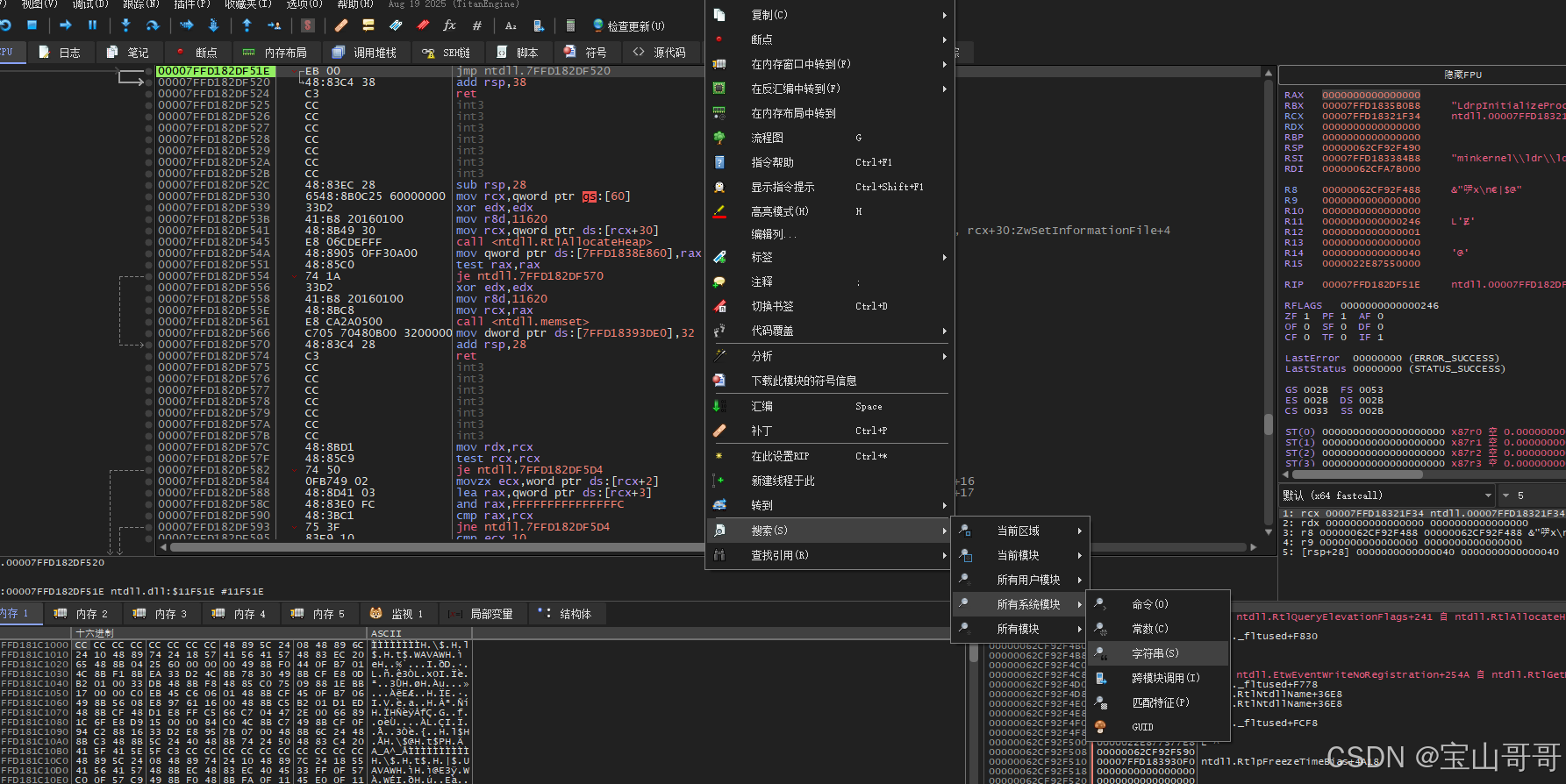Click the bandage icon beside 补丁
This screenshot has height=784, width=1566.
(x=719, y=431)
